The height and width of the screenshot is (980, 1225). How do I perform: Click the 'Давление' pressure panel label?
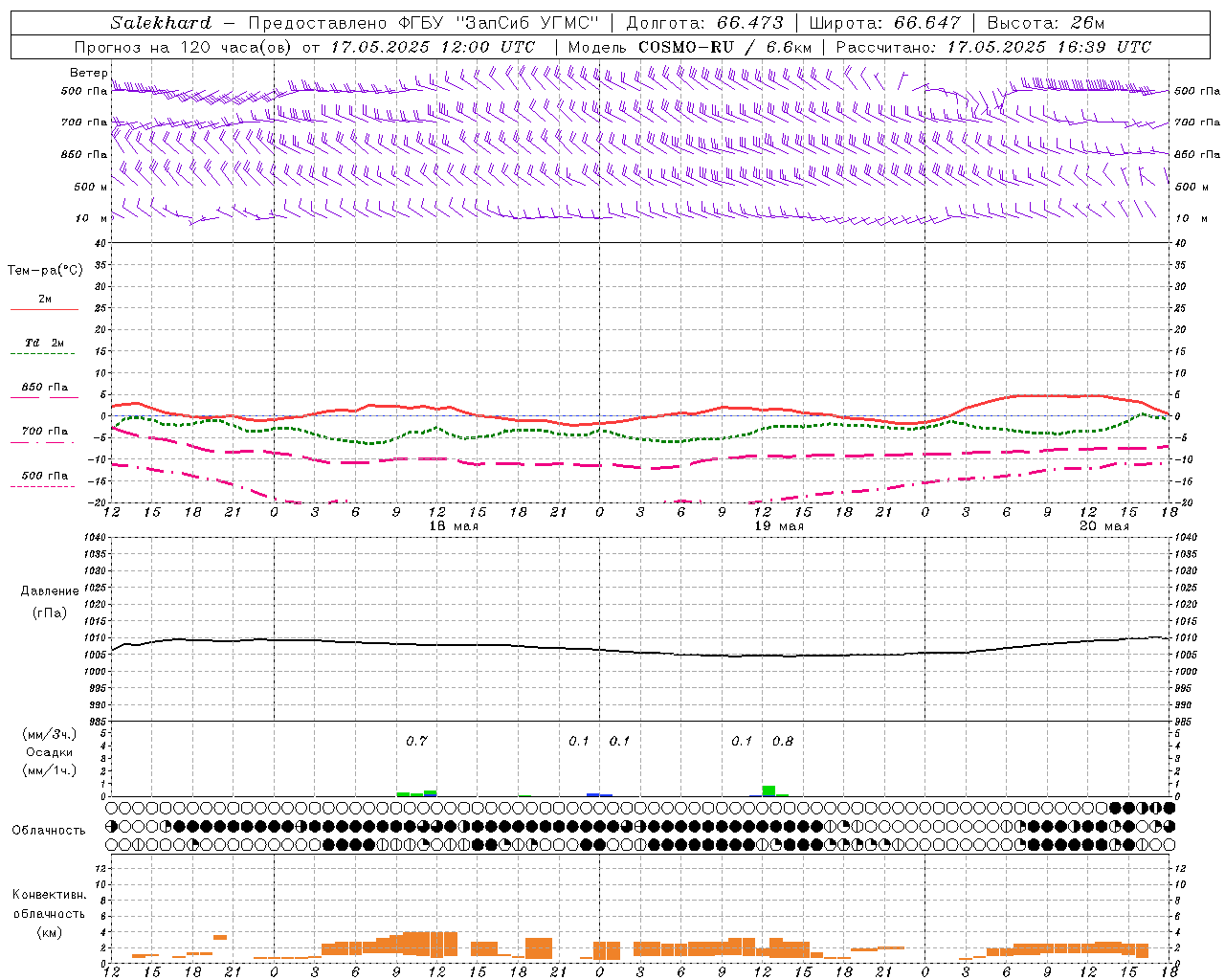[x=50, y=591]
